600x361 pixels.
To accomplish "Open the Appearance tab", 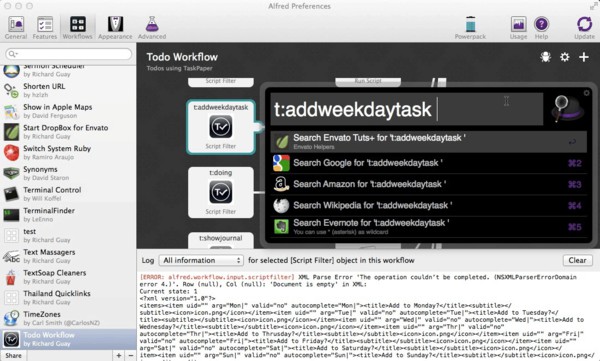I will point(115,28).
